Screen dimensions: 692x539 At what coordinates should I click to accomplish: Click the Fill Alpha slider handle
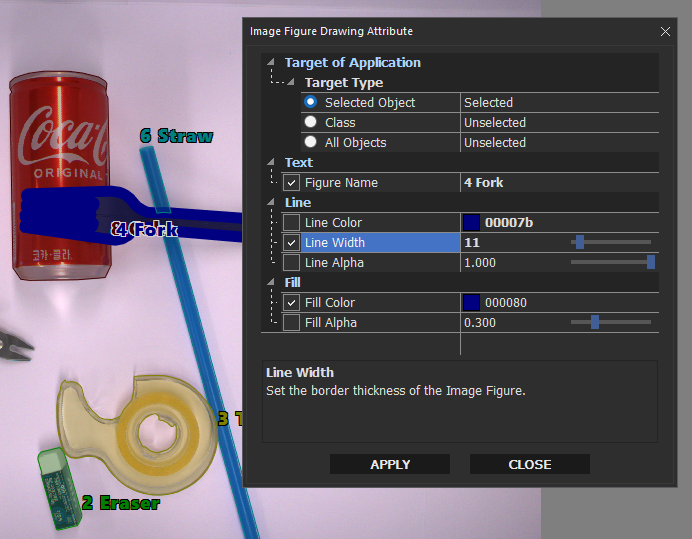click(595, 322)
